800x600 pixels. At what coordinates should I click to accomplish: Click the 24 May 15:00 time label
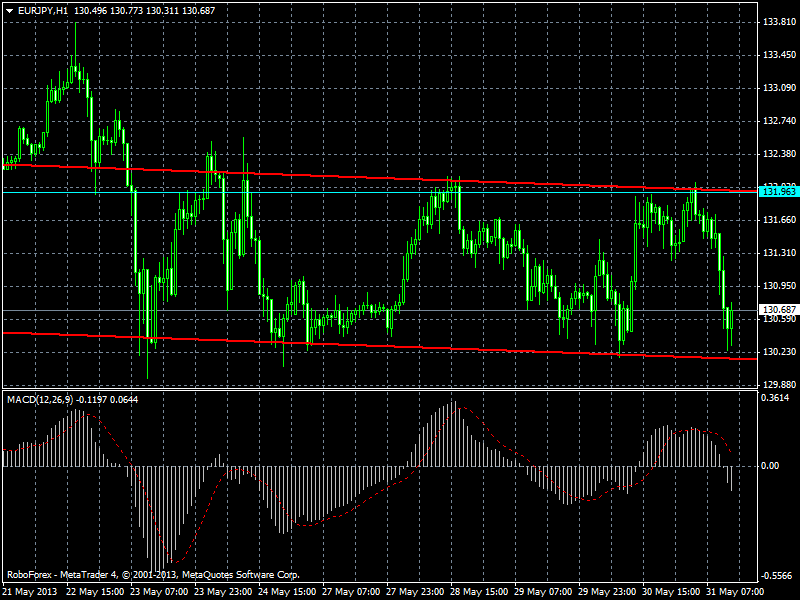(x=287, y=592)
